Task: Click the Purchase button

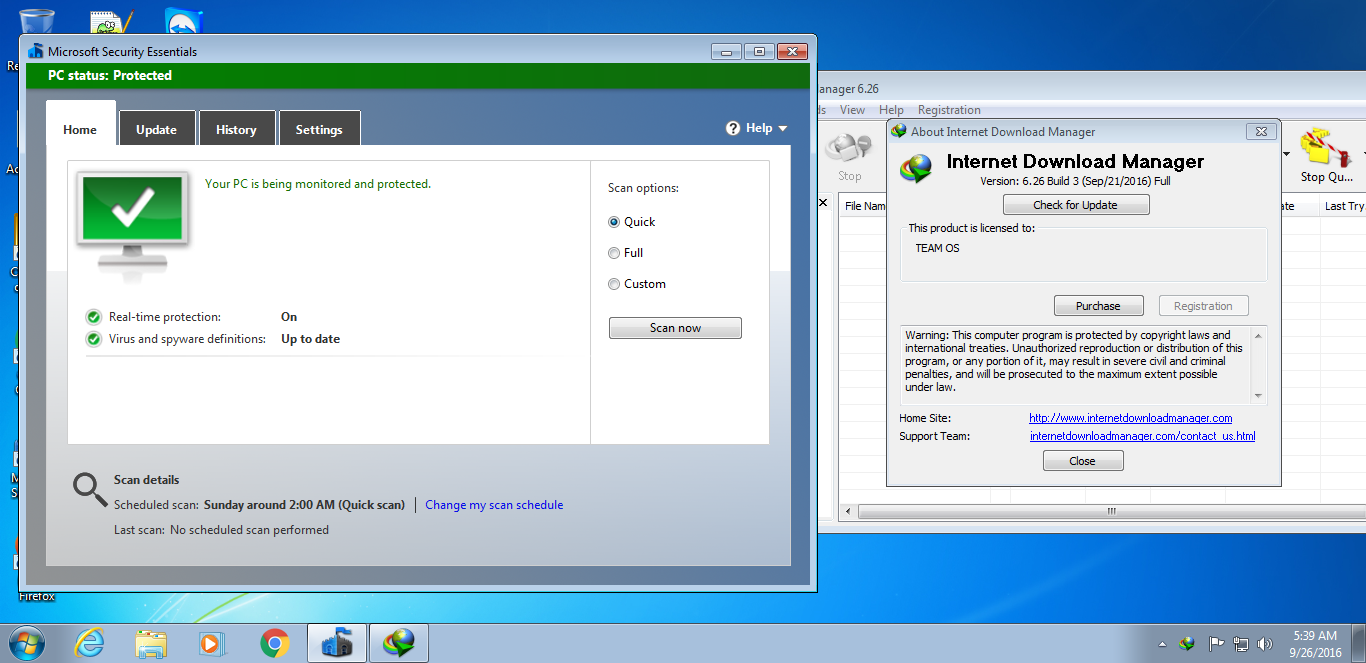Action: (1098, 306)
